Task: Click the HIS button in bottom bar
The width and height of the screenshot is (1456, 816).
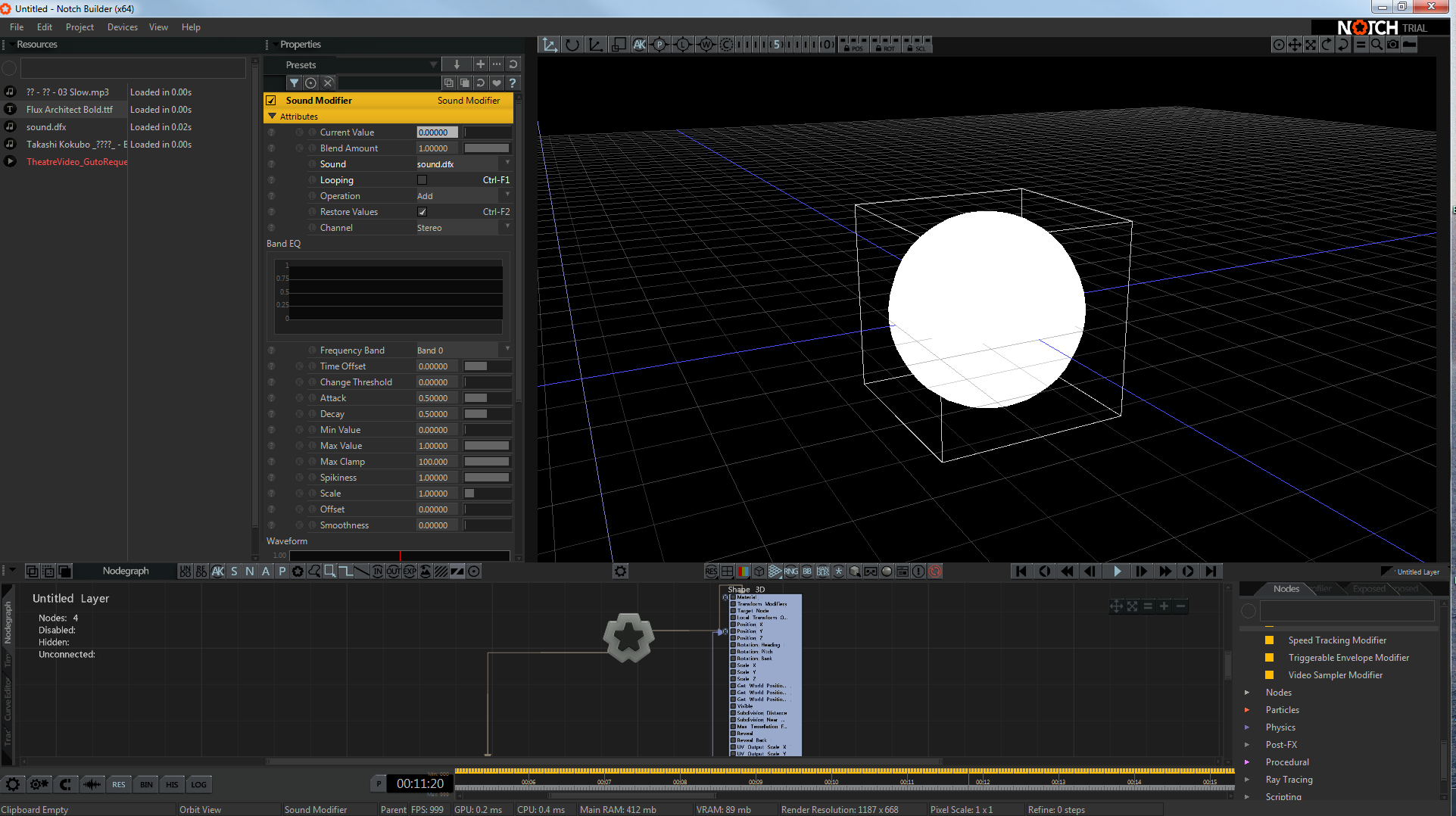Action: coord(173,784)
